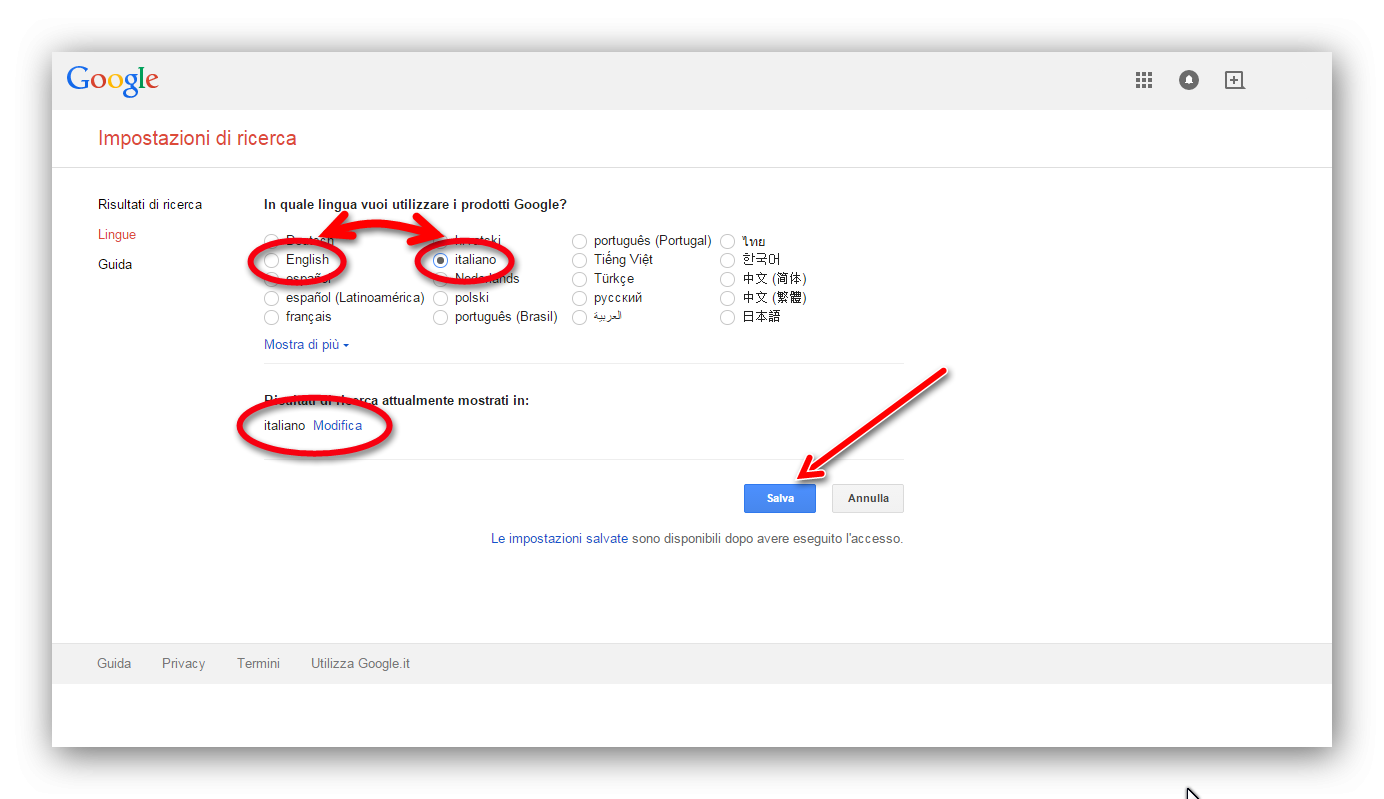
Task: Open the Le impostazioni salvate link
Action: 559,539
